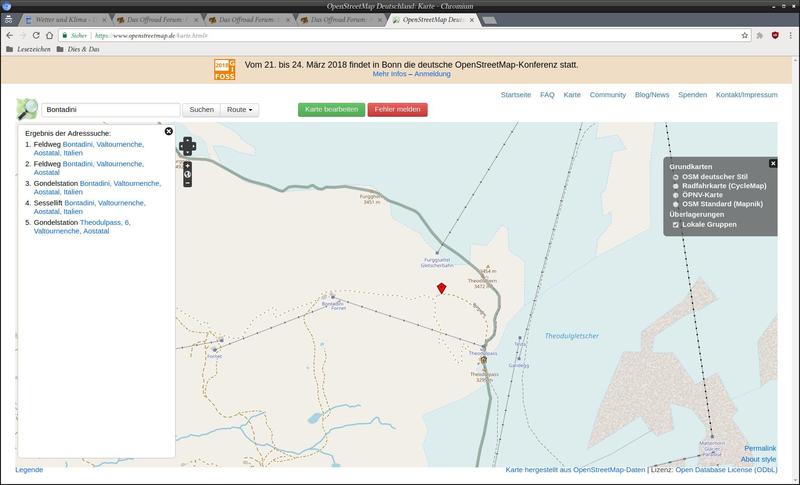Click the magnifier map logo
This screenshot has height=485, width=800.
click(27, 109)
